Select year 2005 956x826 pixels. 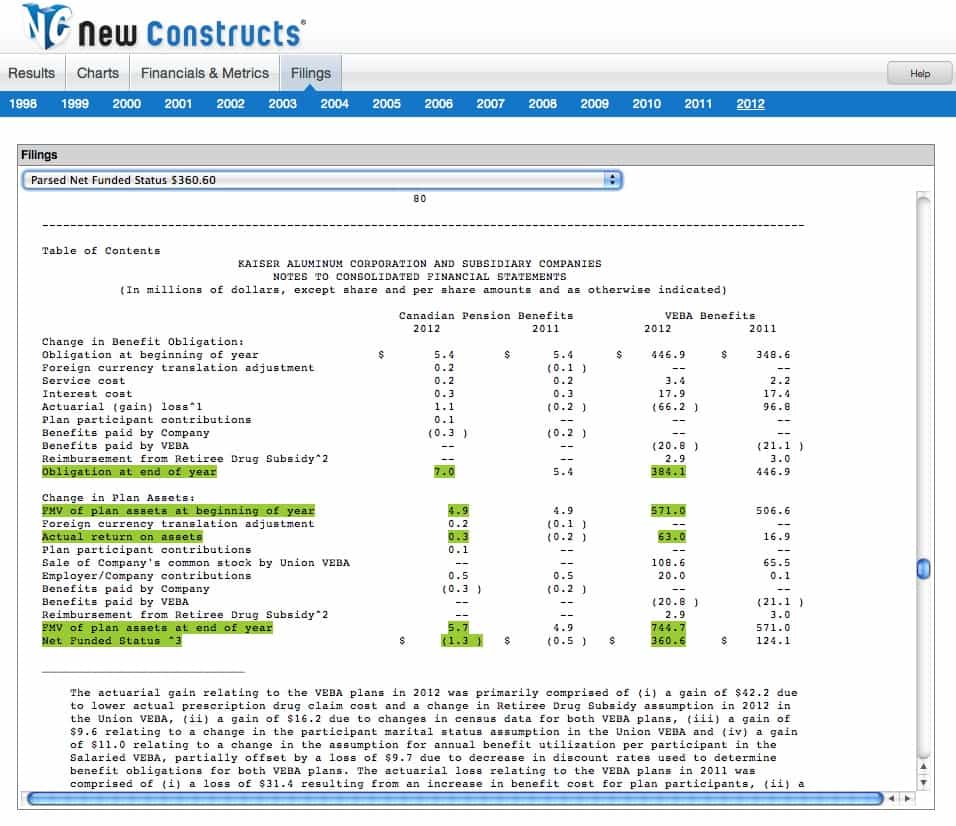click(387, 104)
